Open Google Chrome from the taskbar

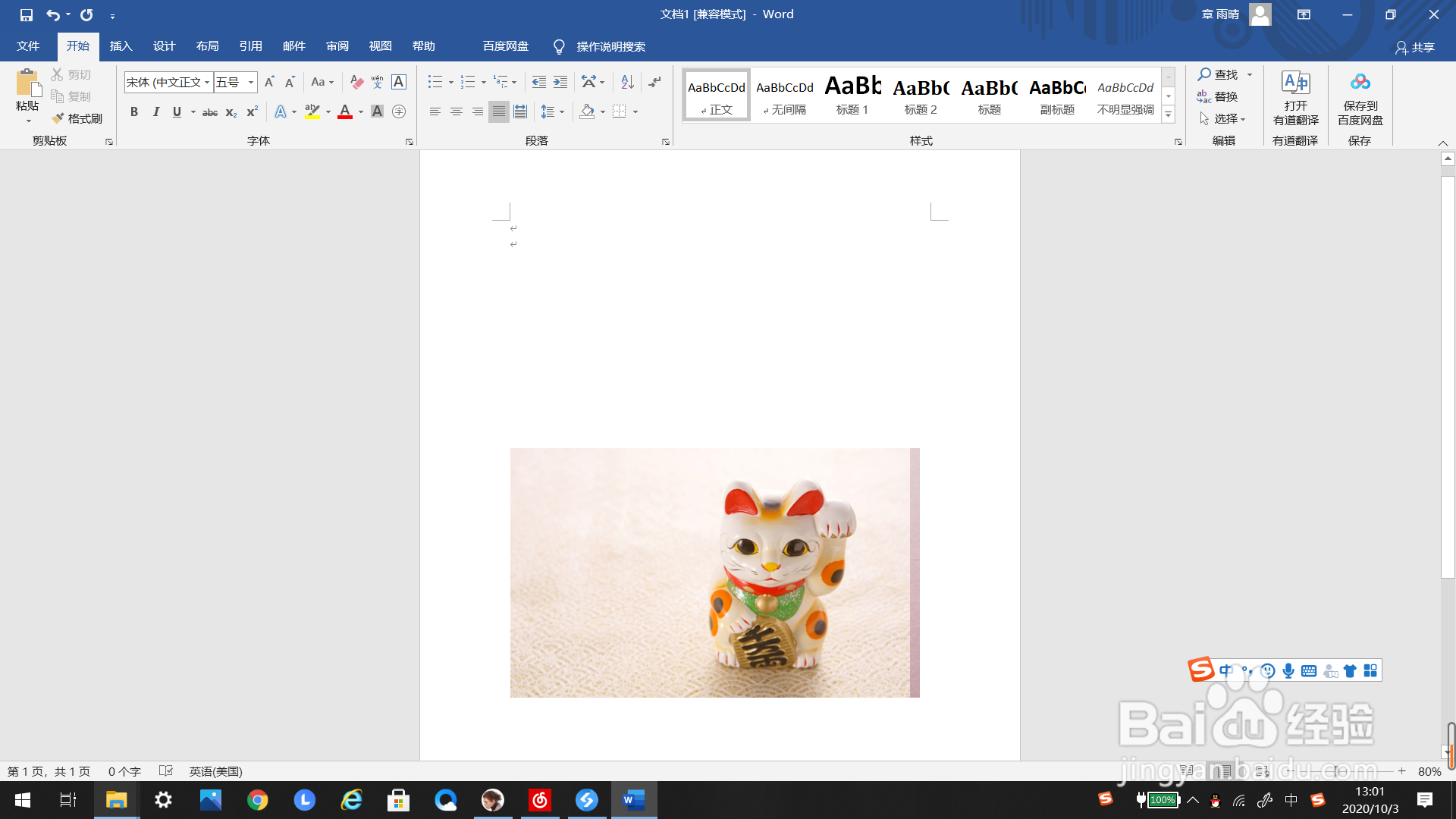[x=257, y=800]
